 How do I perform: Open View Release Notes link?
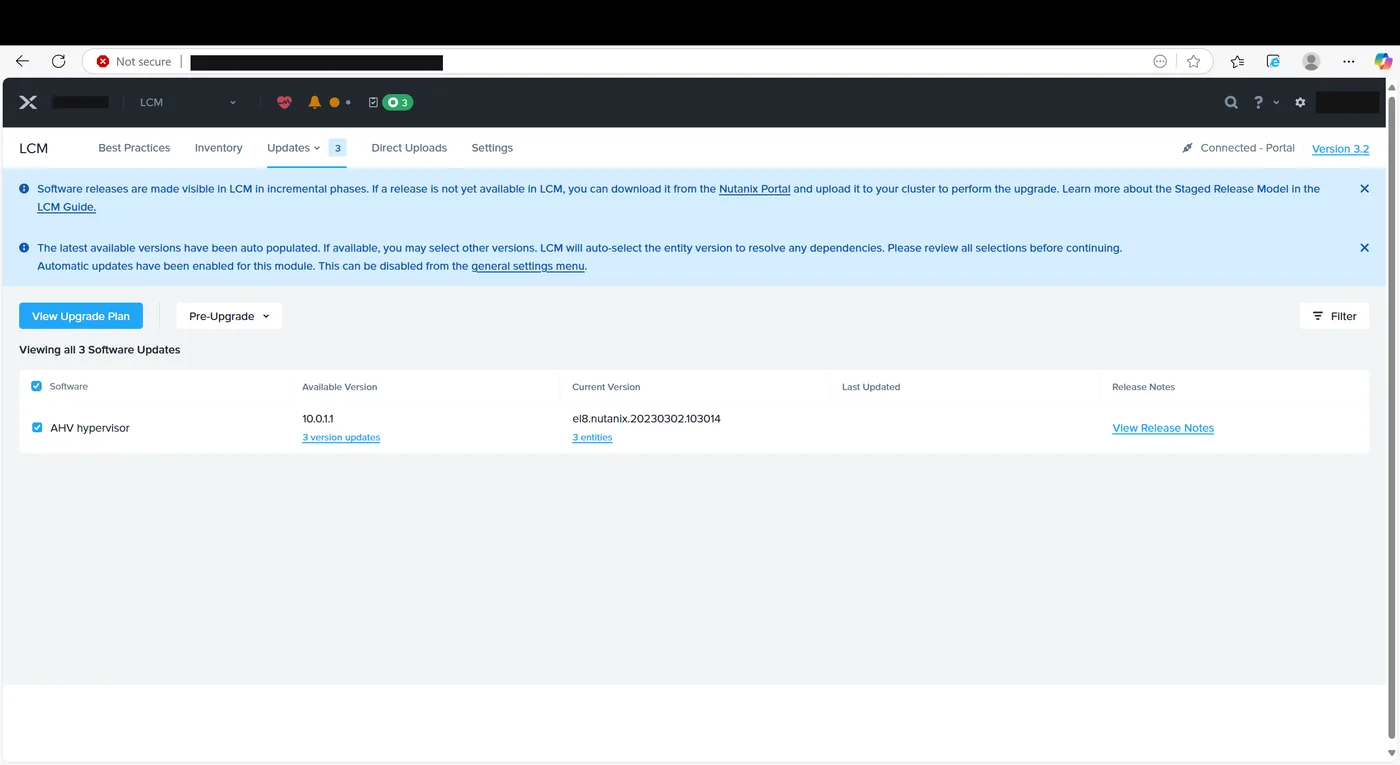pyautogui.click(x=1163, y=428)
